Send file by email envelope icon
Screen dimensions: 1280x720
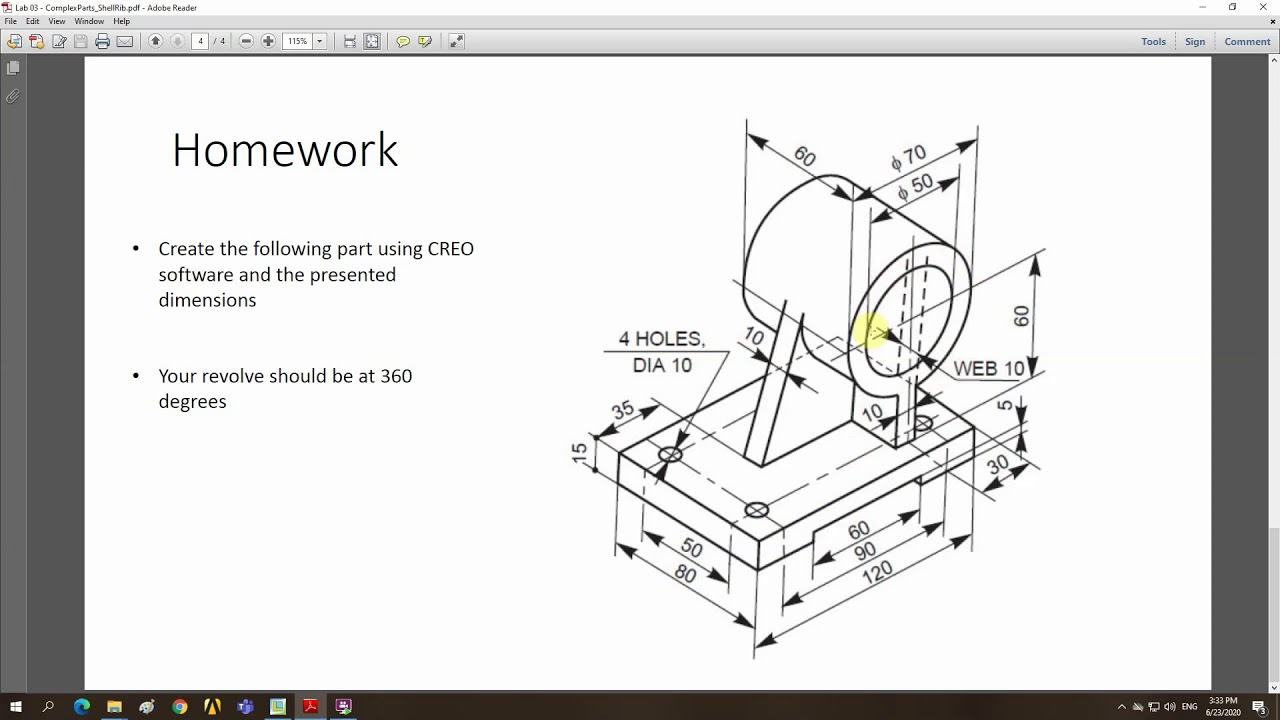[125, 41]
